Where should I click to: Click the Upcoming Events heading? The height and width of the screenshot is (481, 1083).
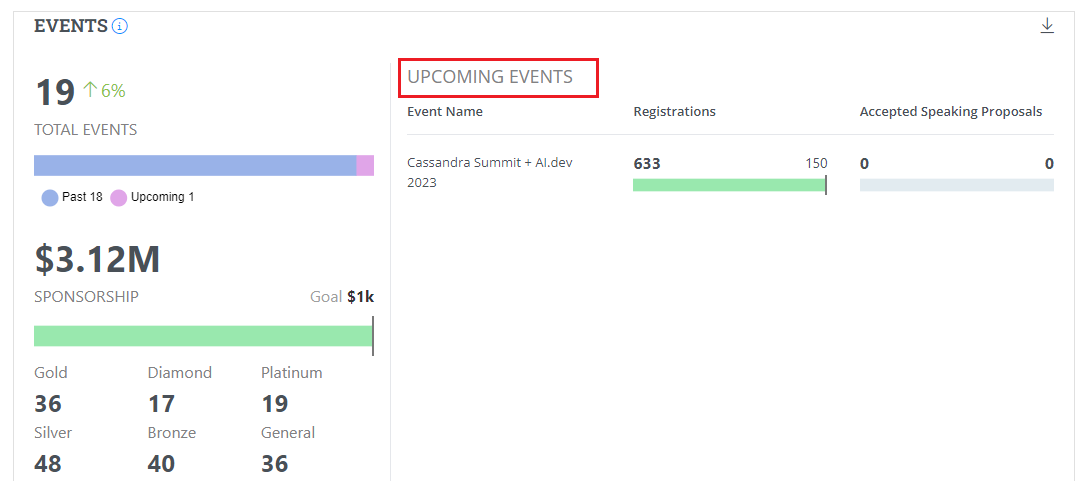tap(490, 77)
